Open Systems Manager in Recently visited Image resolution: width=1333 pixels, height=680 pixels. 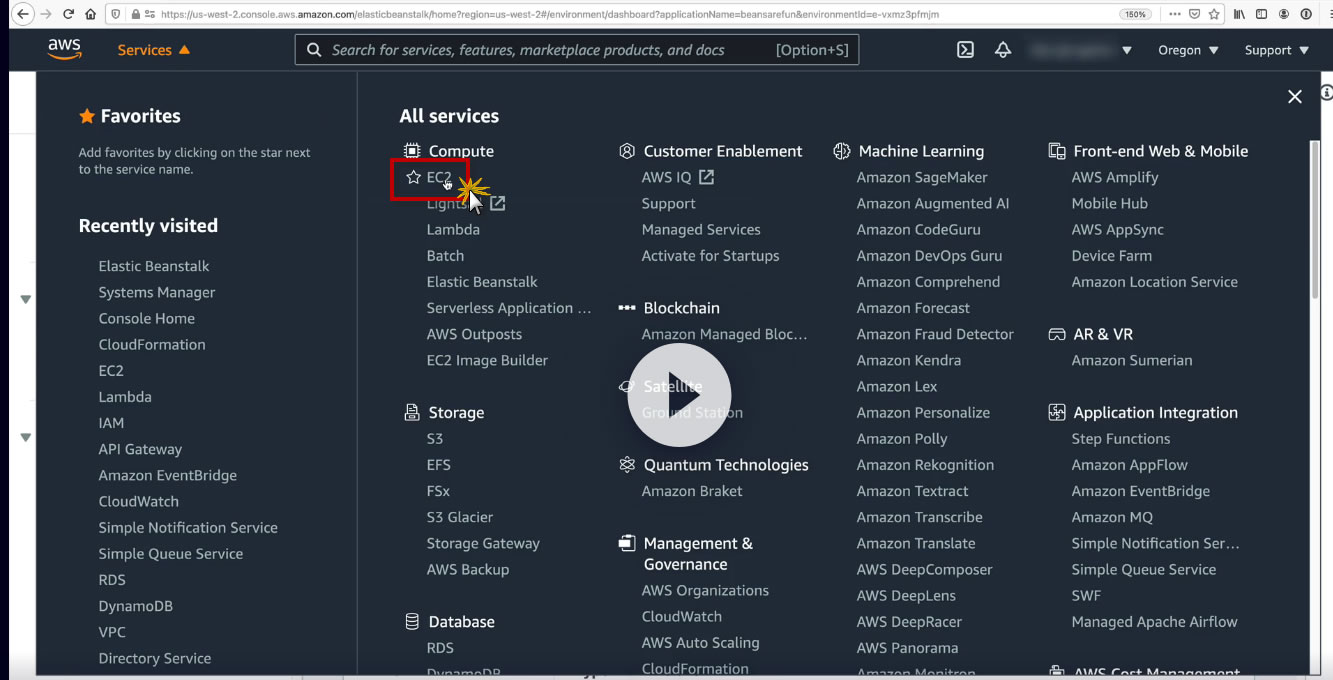(x=157, y=292)
